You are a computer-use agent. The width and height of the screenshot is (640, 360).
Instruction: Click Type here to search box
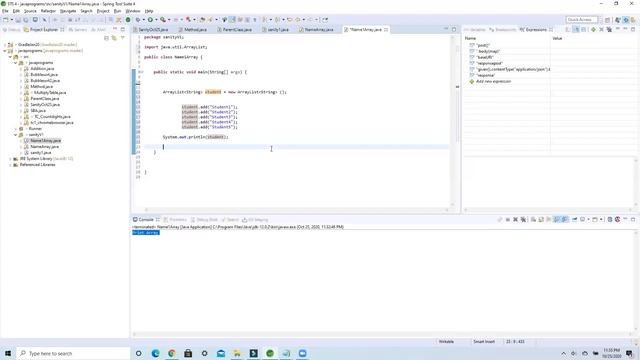(73, 353)
